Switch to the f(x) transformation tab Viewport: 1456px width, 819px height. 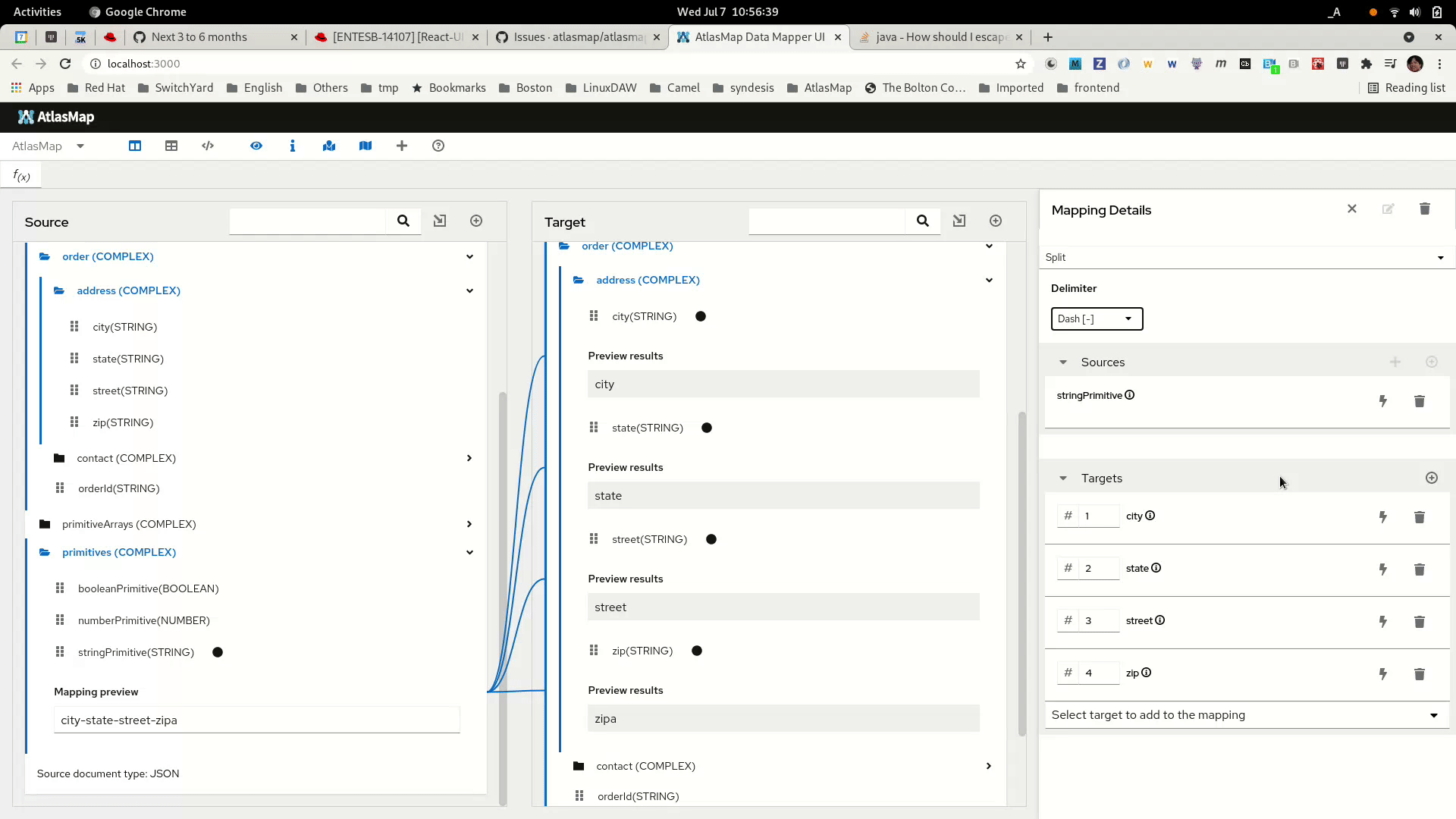[20, 174]
